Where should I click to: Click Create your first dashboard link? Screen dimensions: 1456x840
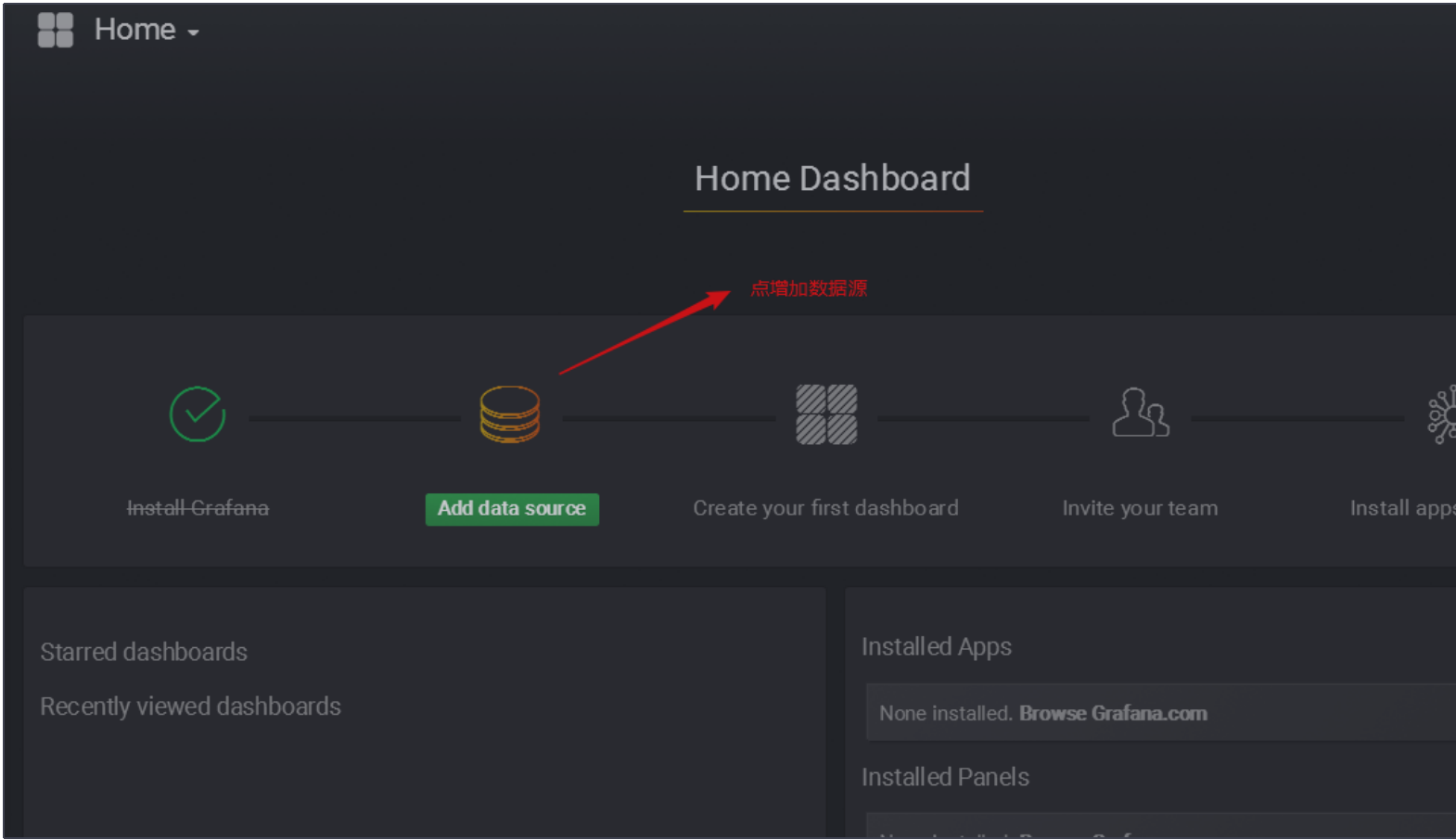pyautogui.click(x=825, y=508)
